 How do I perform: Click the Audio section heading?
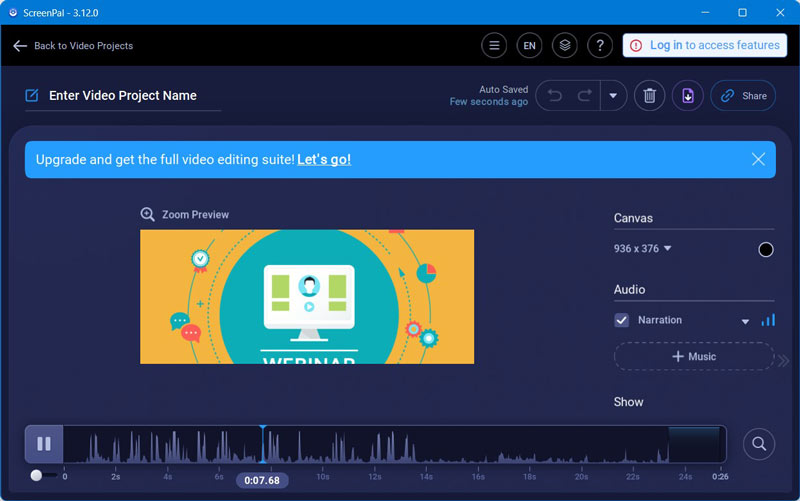629,290
